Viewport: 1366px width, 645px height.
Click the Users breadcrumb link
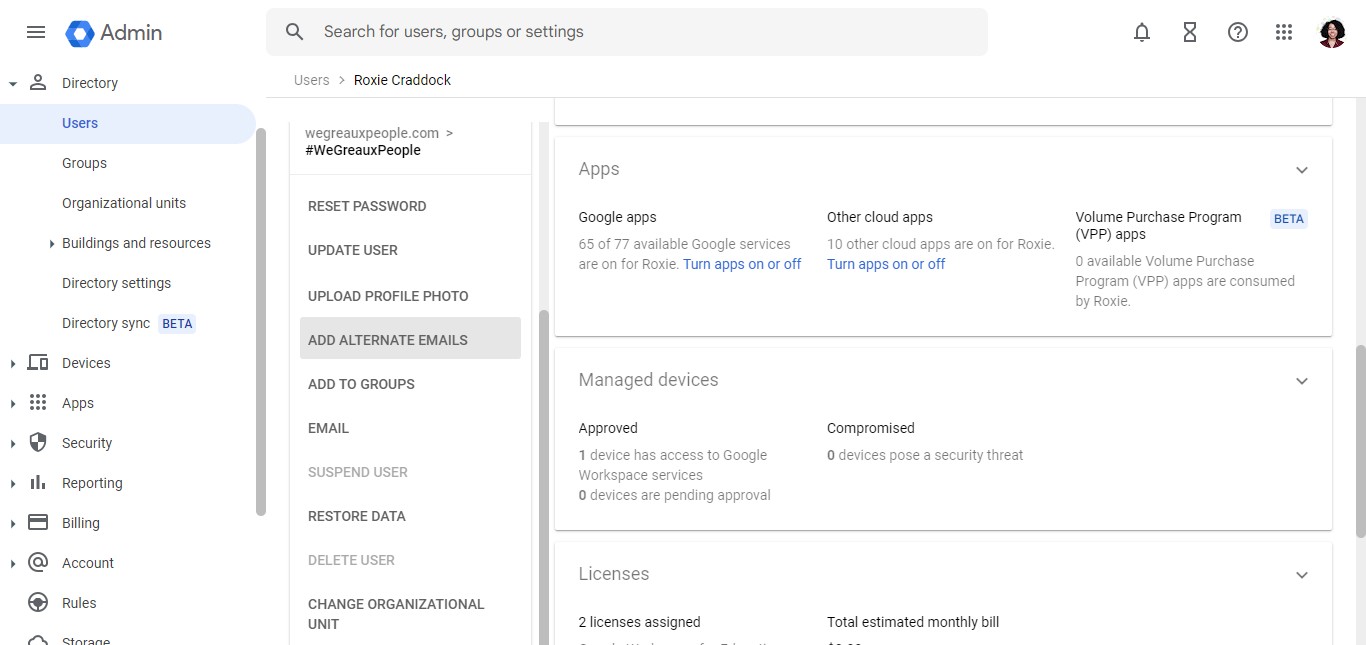tap(312, 80)
